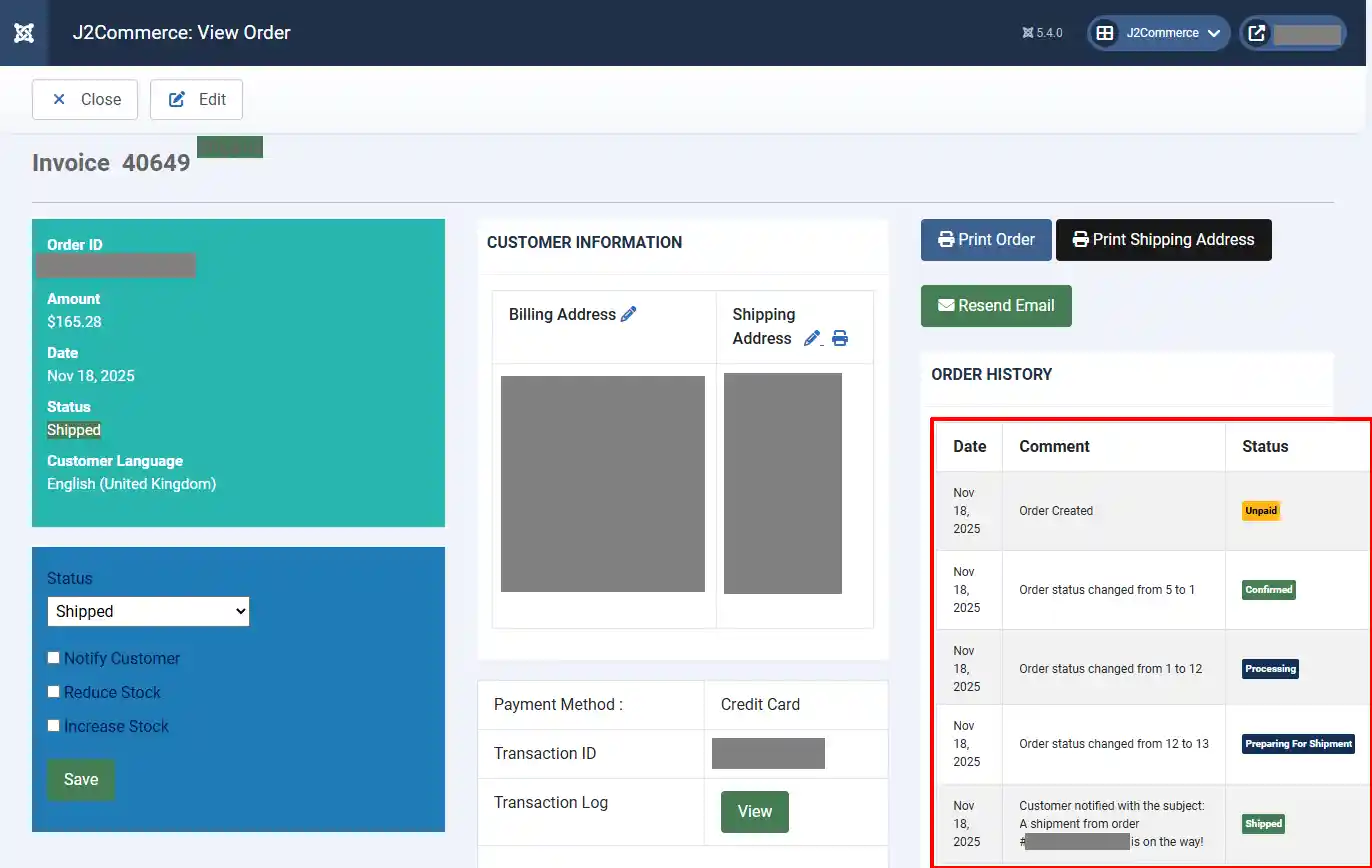This screenshot has height=868, width=1372.
Task: Edit the shipping address via pencil icon
Action: click(813, 338)
